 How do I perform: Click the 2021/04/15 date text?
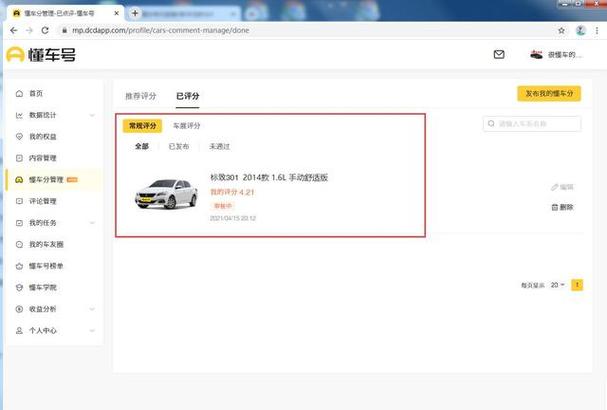pyautogui.click(x=233, y=218)
